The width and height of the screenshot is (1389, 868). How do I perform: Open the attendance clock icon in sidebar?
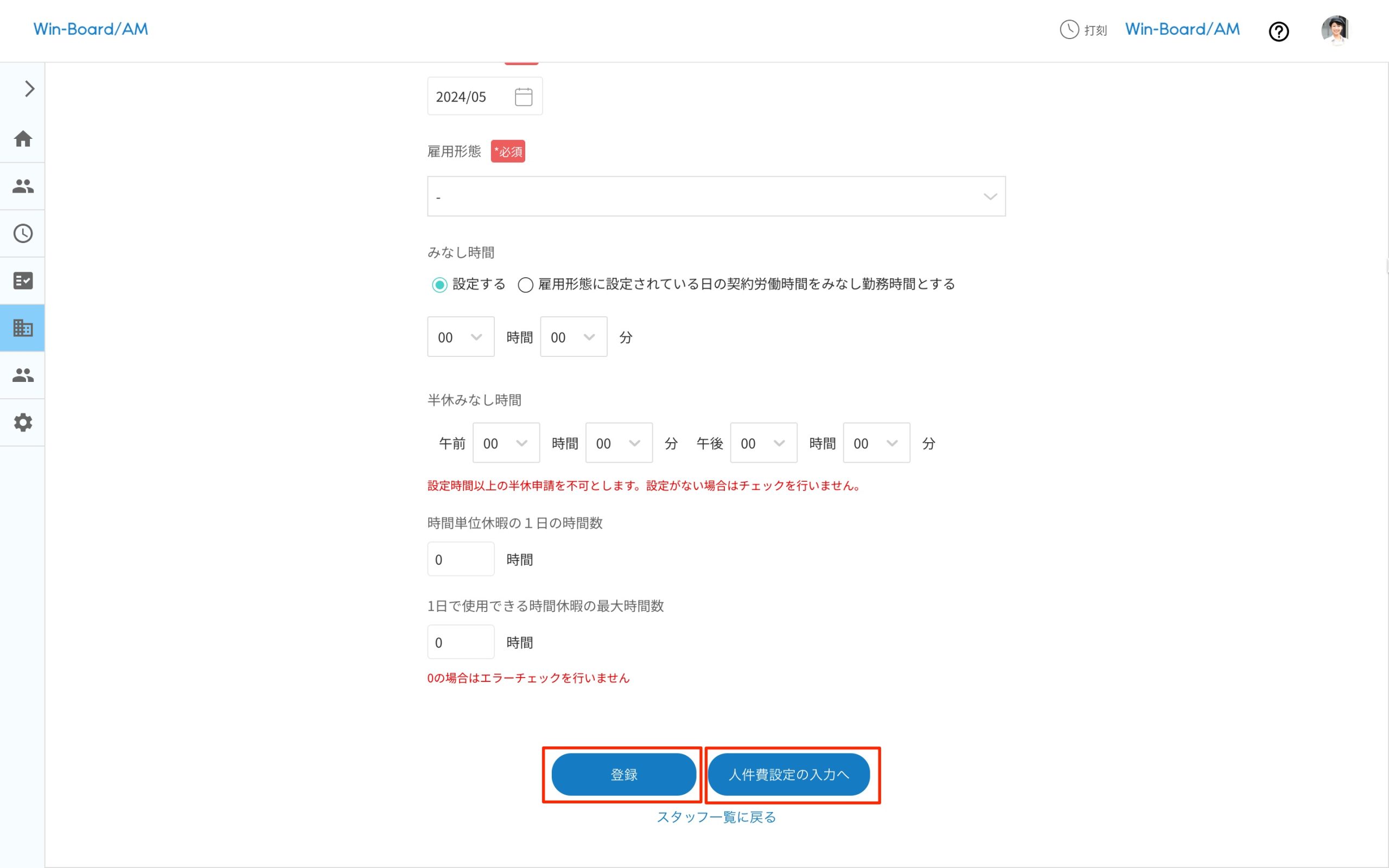pos(23,234)
